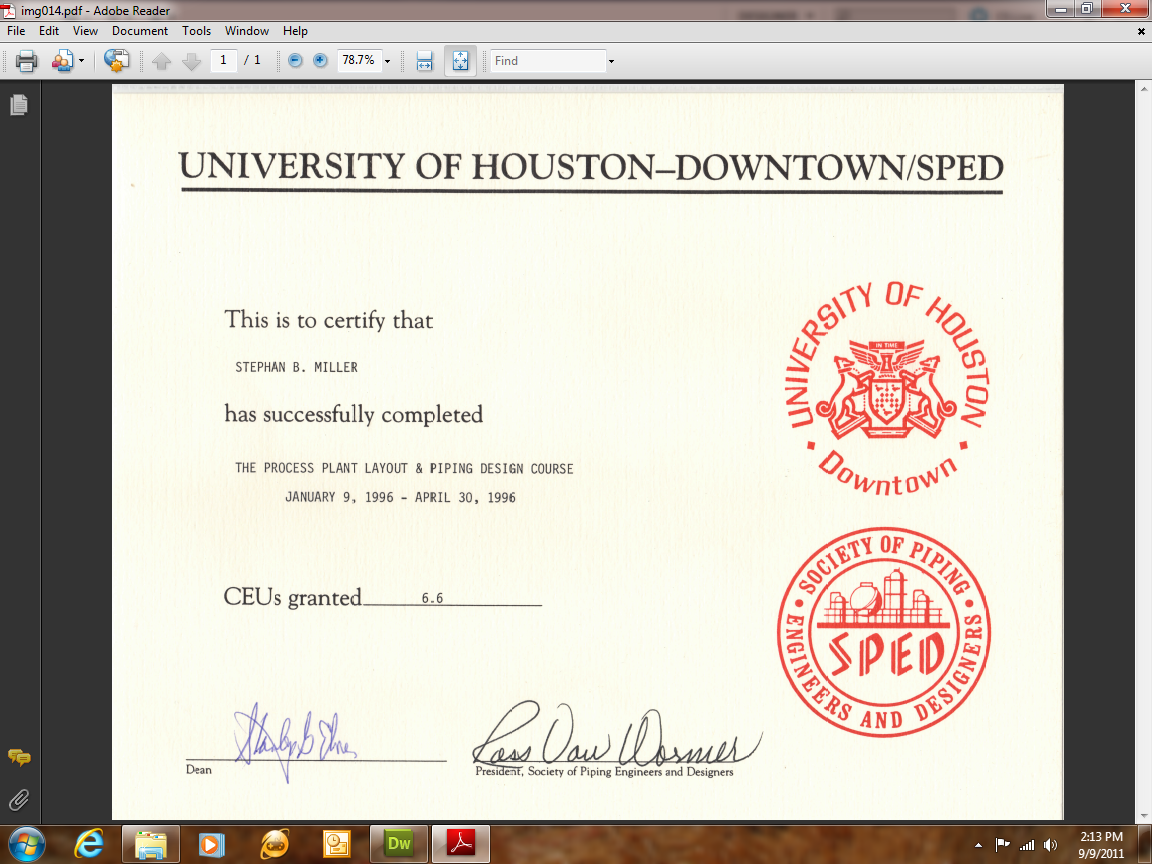Image resolution: width=1152 pixels, height=864 pixels.
Task: Click the Find search box
Action: pyautogui.click(x=548, y=61)
